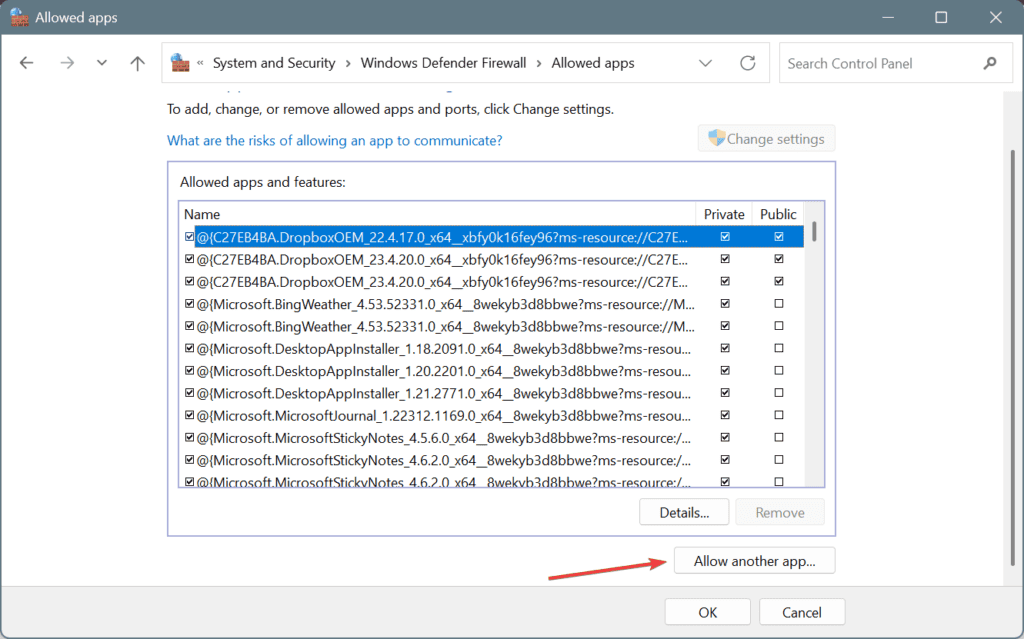Enable Public for MicrosoftJournal_1.22312.1169.0

[x=778, y=415]
